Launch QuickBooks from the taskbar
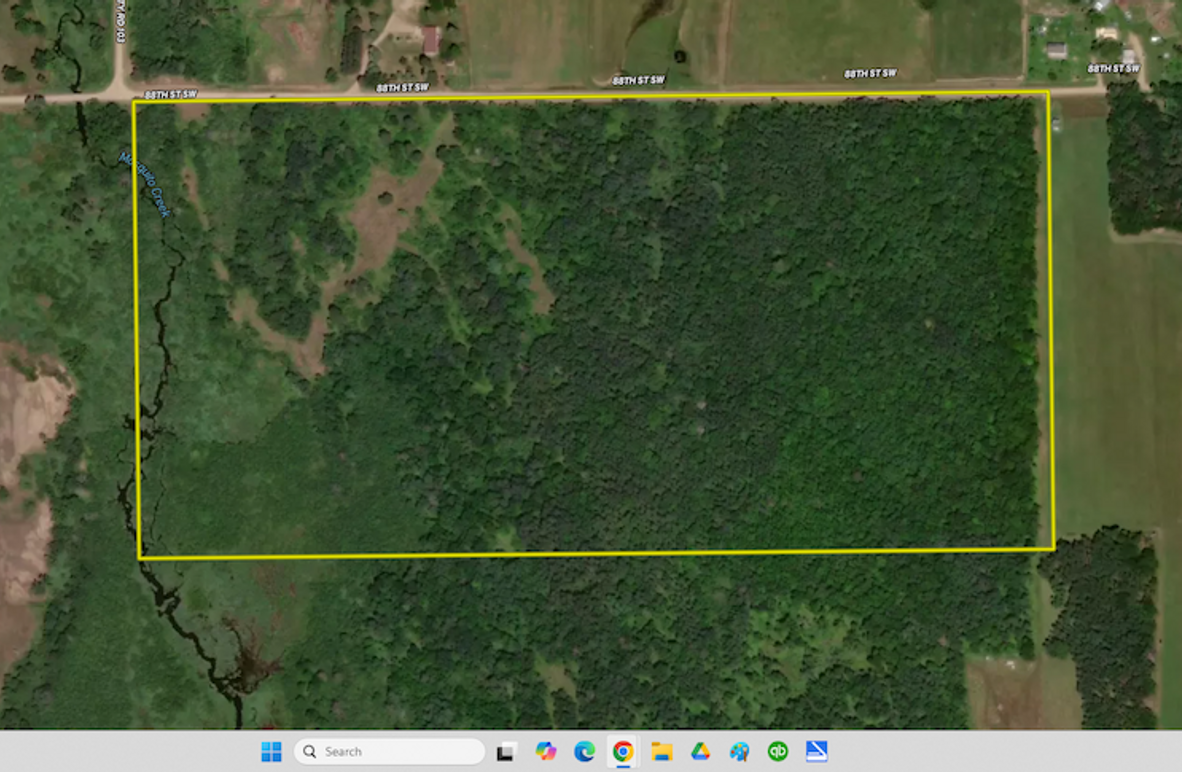1182x772 pixels. coord(777,751)
